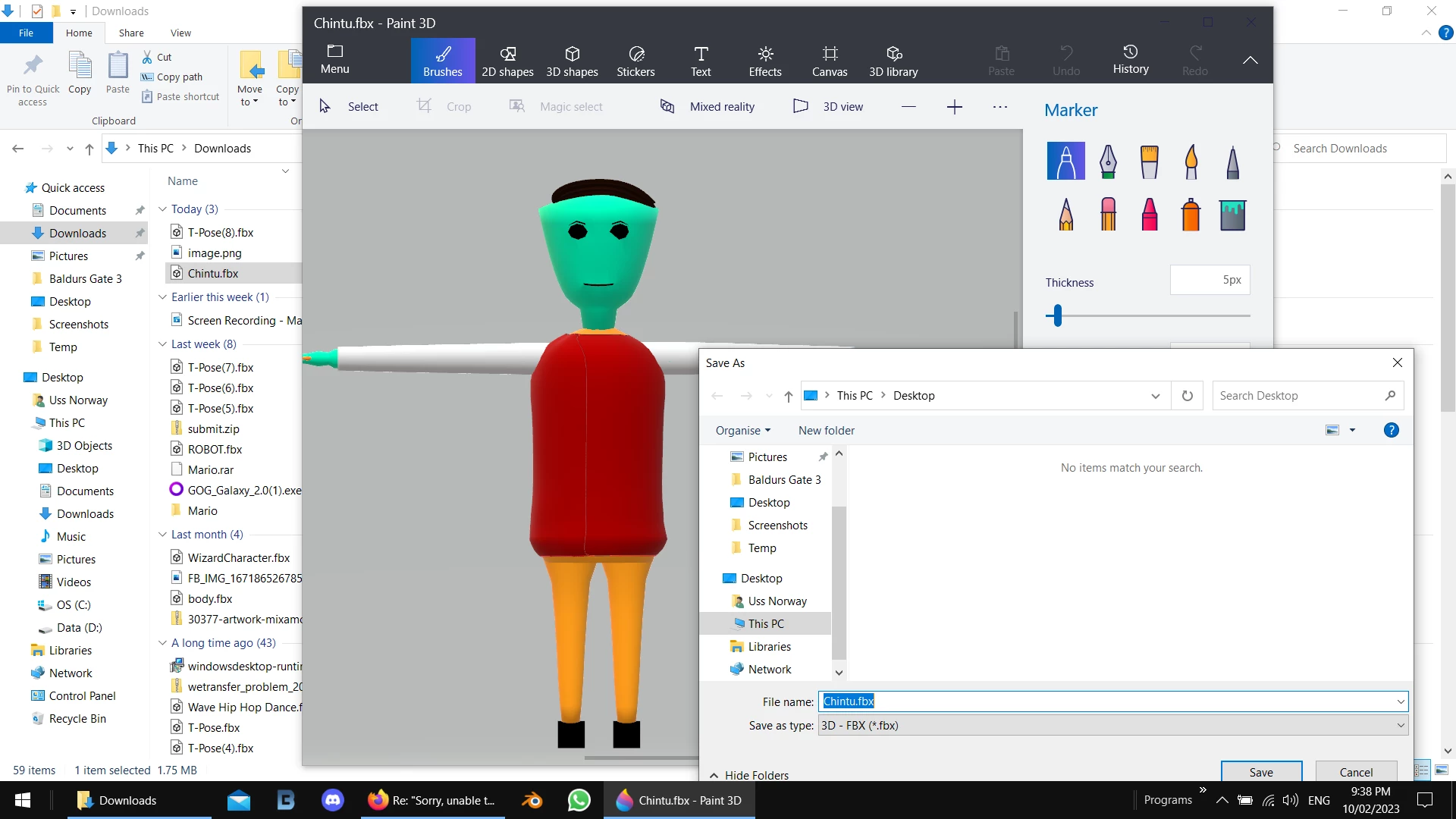
Task: Open the 3D library
Action: point(893,61)
